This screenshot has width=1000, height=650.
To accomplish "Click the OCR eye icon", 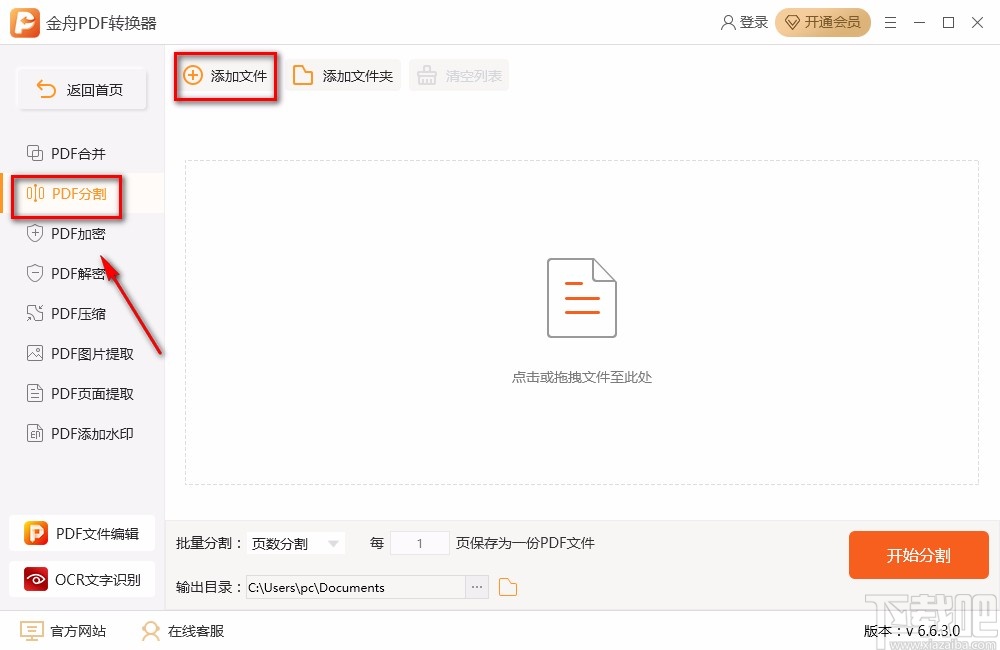I will tap(36, 579).
